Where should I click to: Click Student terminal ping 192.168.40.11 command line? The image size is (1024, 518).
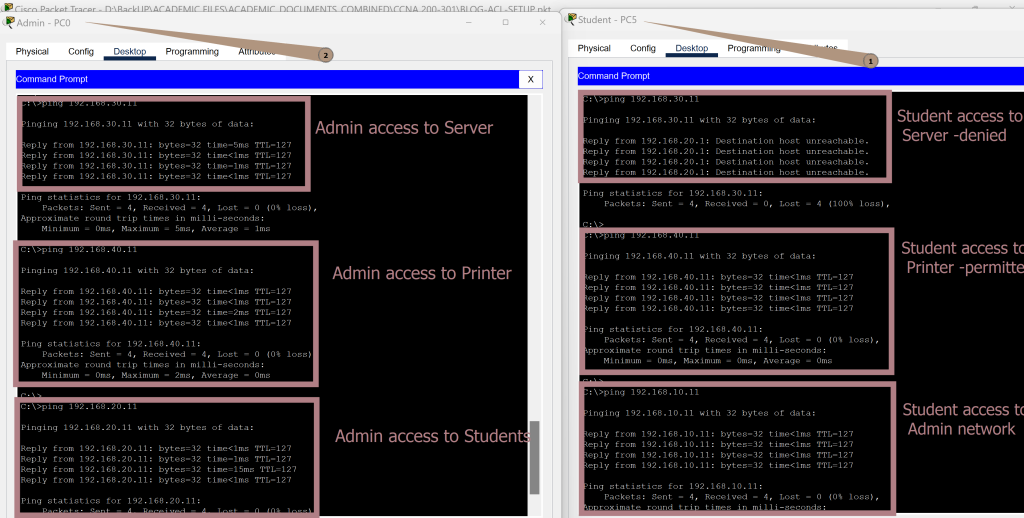[642, 235]
